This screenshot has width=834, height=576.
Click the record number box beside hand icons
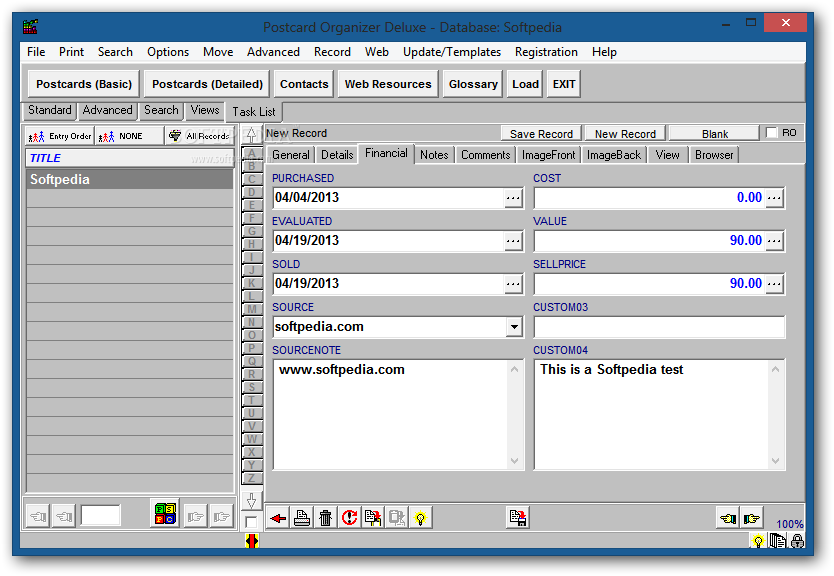[x=101, y=515]
